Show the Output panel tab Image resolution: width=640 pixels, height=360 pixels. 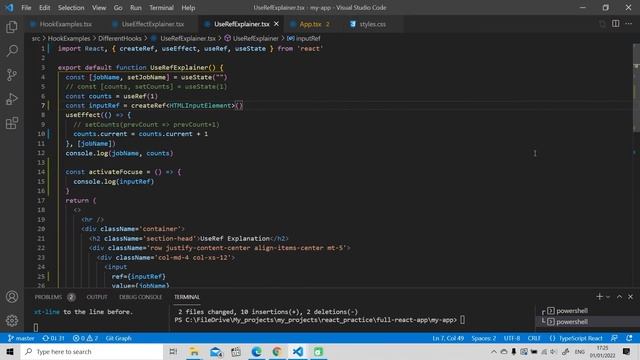tap(97, 297)
